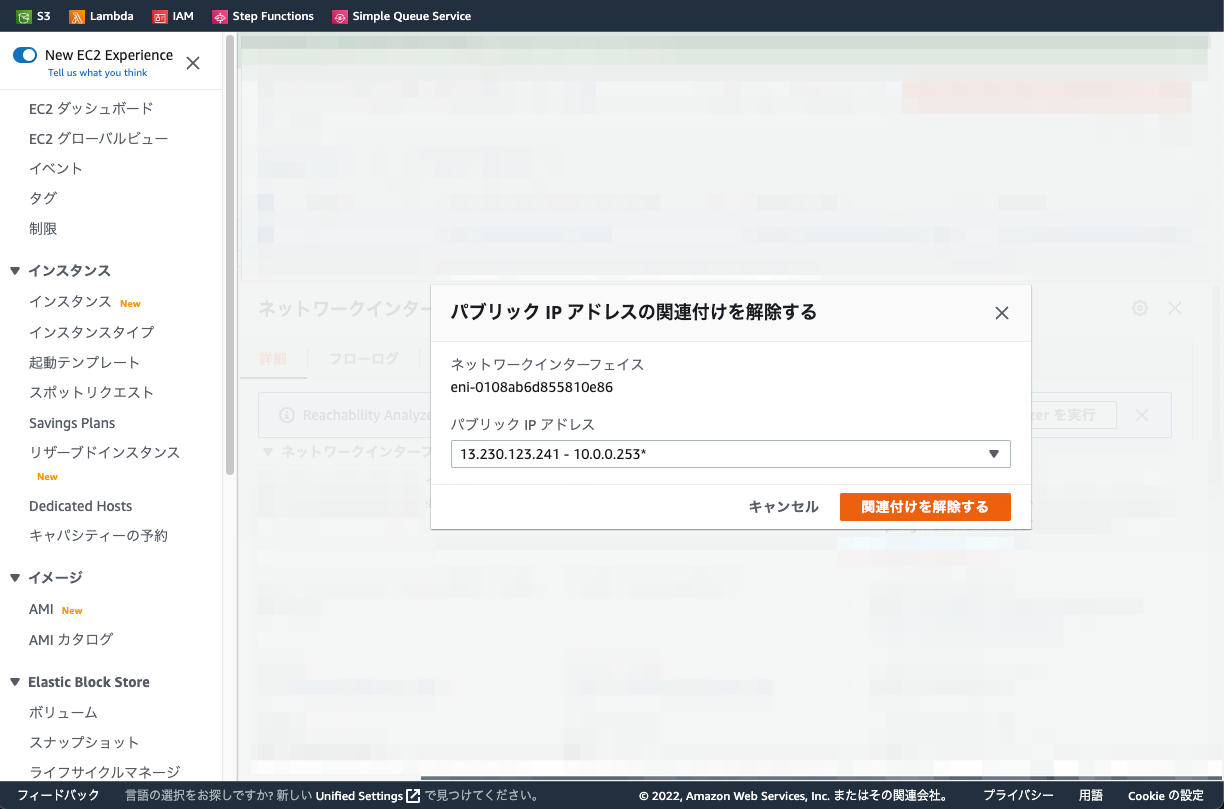
Task: Open Step Functions from the top bar
Action: click(x=263, y=15)
